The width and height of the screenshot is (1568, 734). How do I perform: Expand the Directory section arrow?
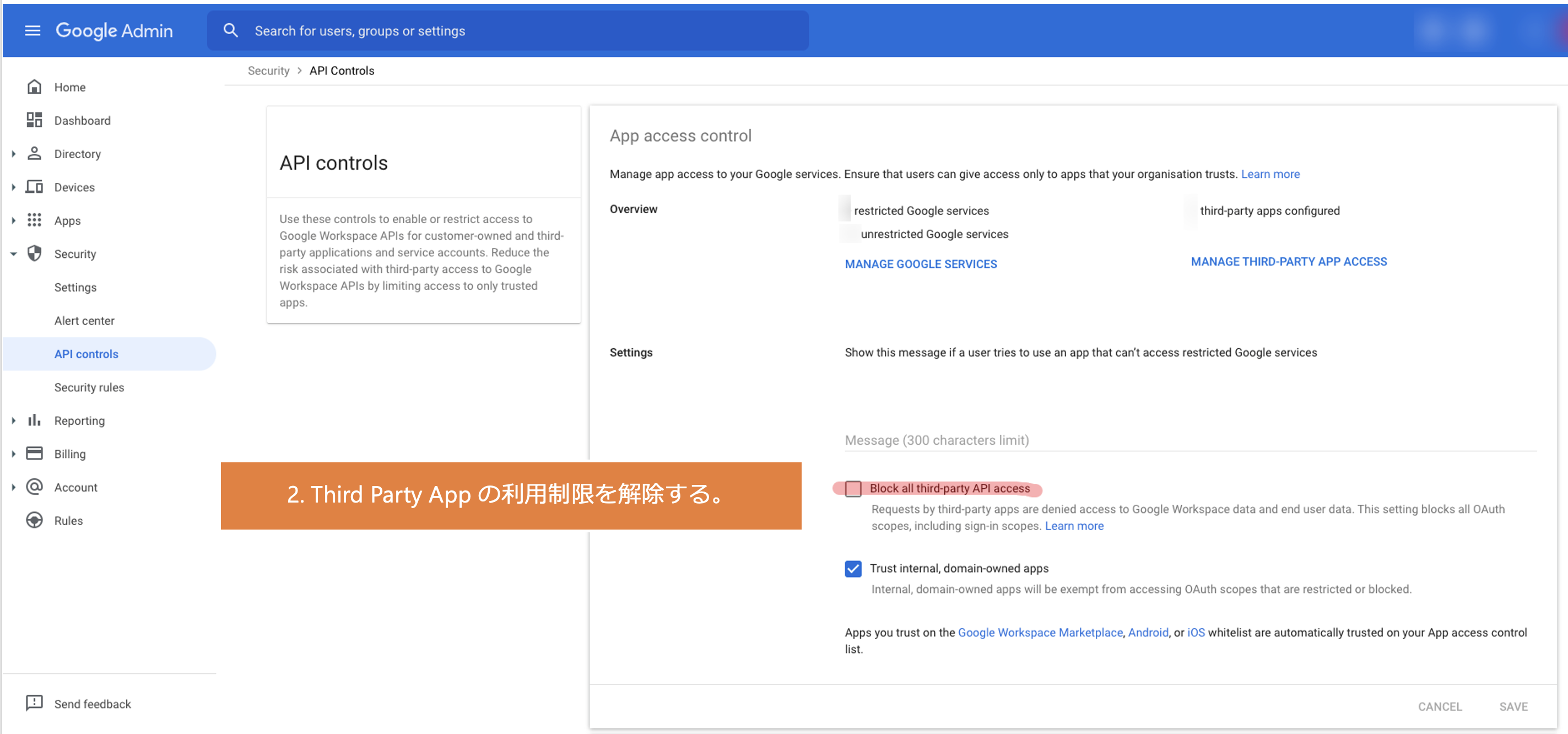pyautogui.click(x=13, y=154)
